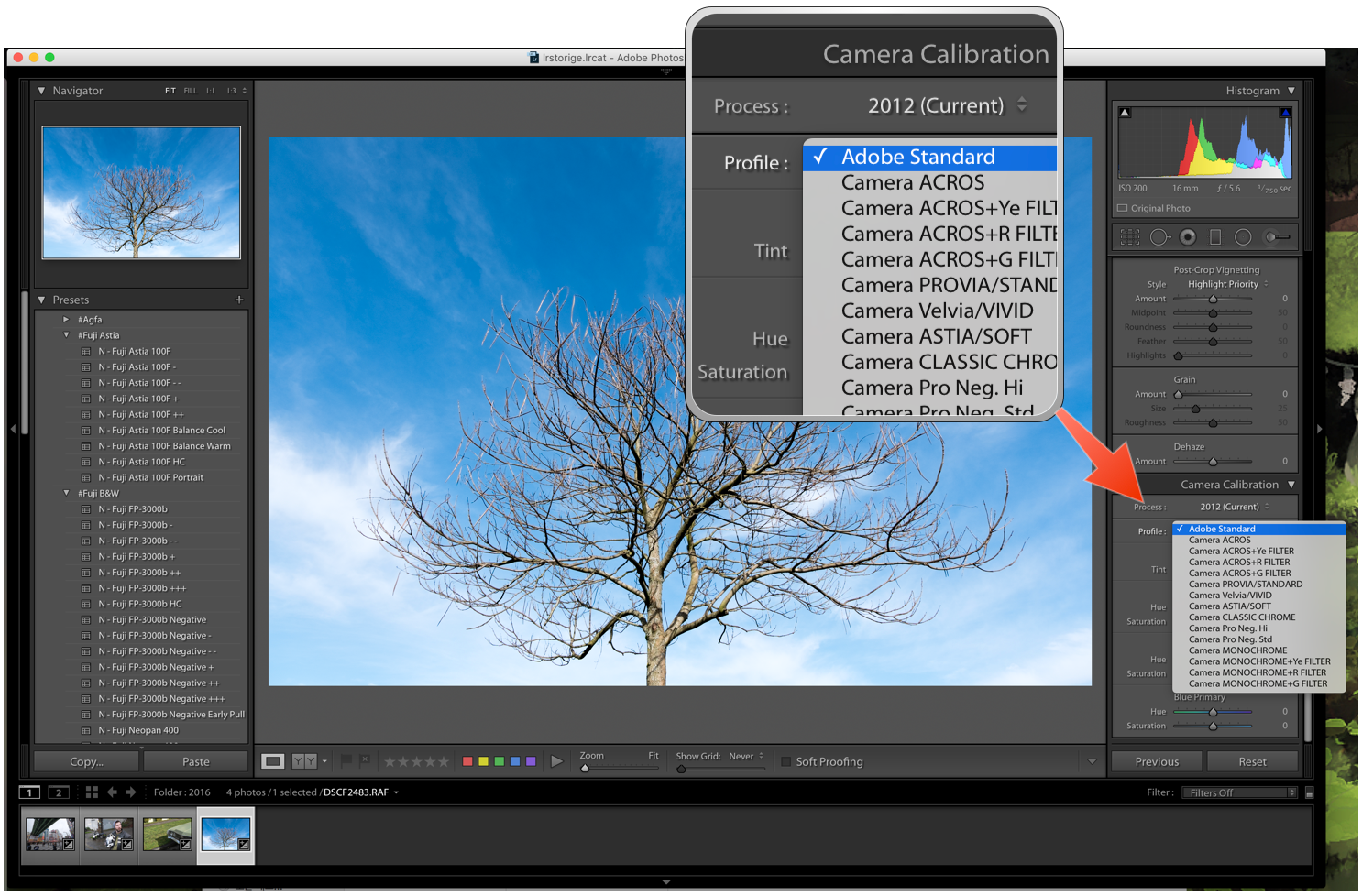Select the Graduated Filter tool
The width and height of the screenshot is (1362, 896).
tap(1215, 237)
